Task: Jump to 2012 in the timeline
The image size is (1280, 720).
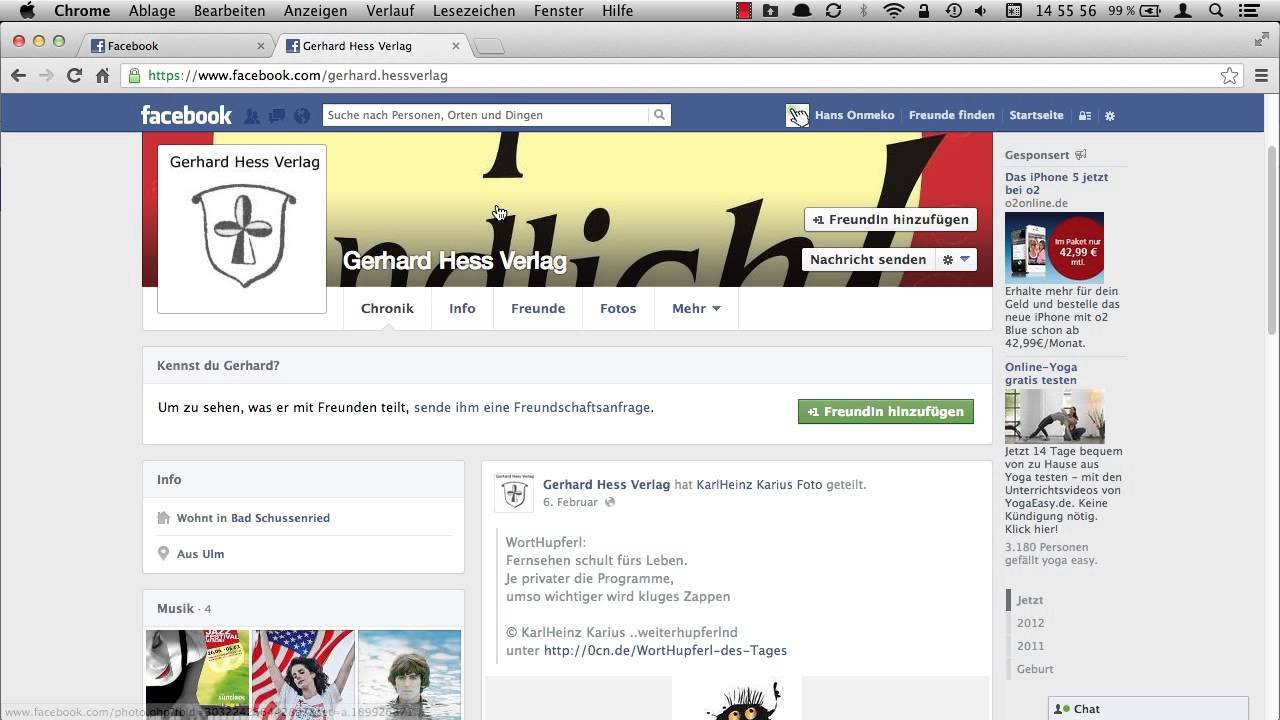Action: (x=1030, y=623)
